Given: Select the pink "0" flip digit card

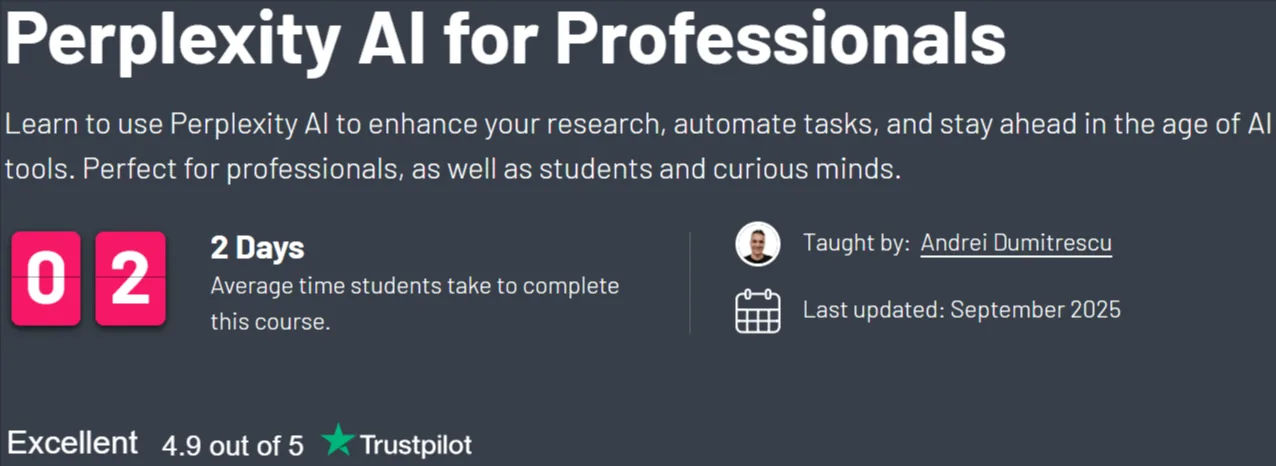Looking at the screenshot, I should [46, 279].
